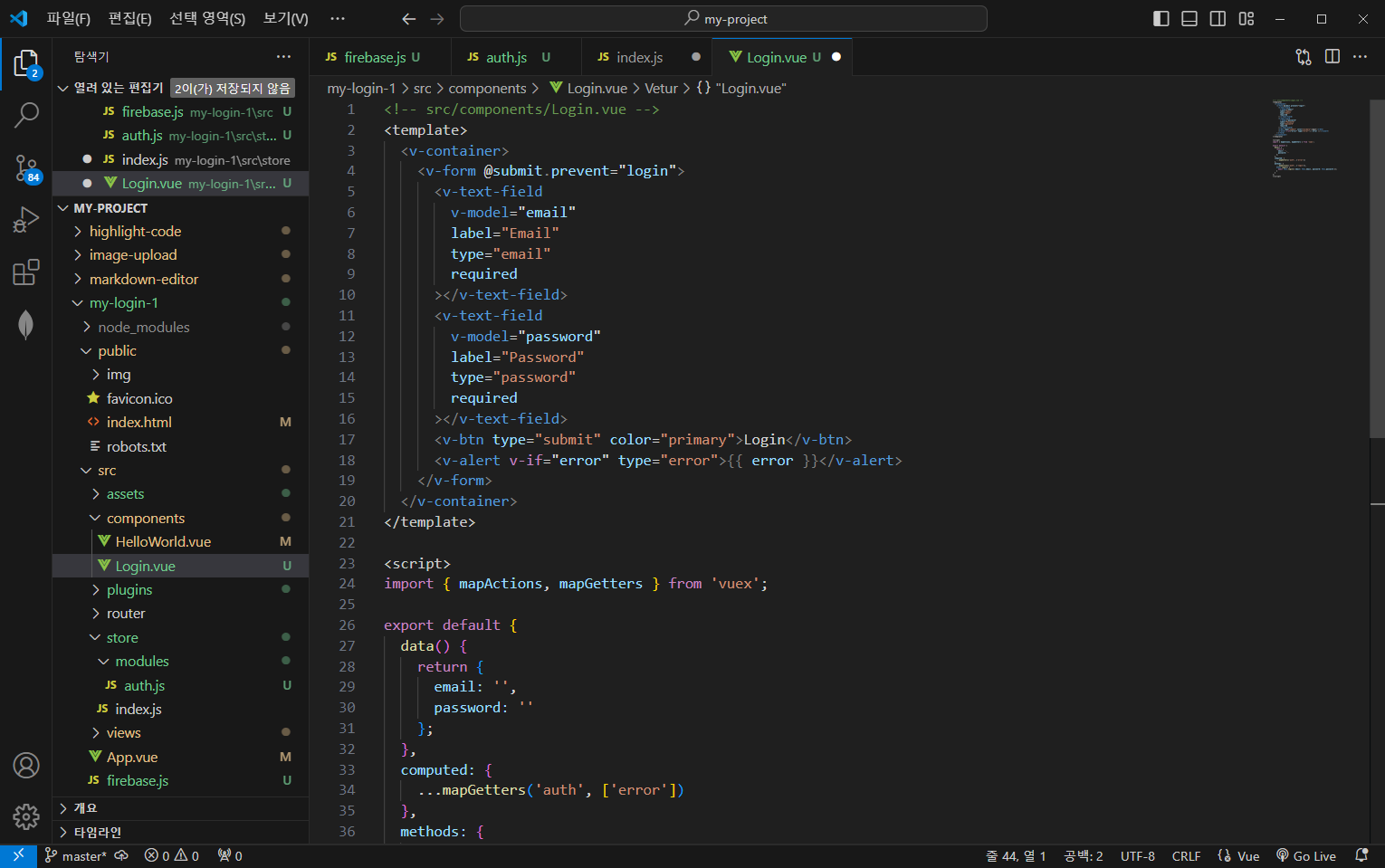The height and width of the screenshot is (868, 1385).
Task: Go to line via 줄 44, 열 1
Action: [x=1016, y=856]
